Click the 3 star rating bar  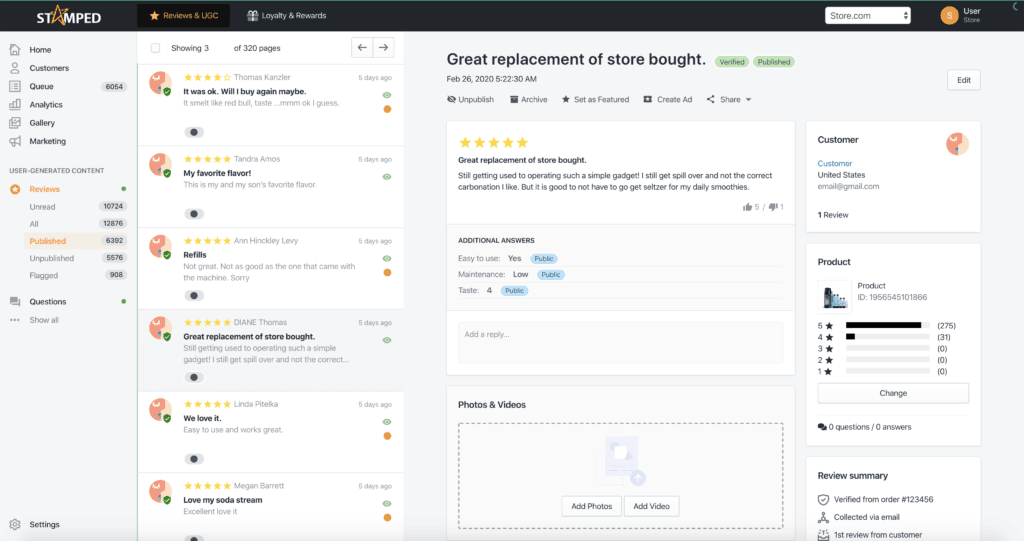point(888,348)
